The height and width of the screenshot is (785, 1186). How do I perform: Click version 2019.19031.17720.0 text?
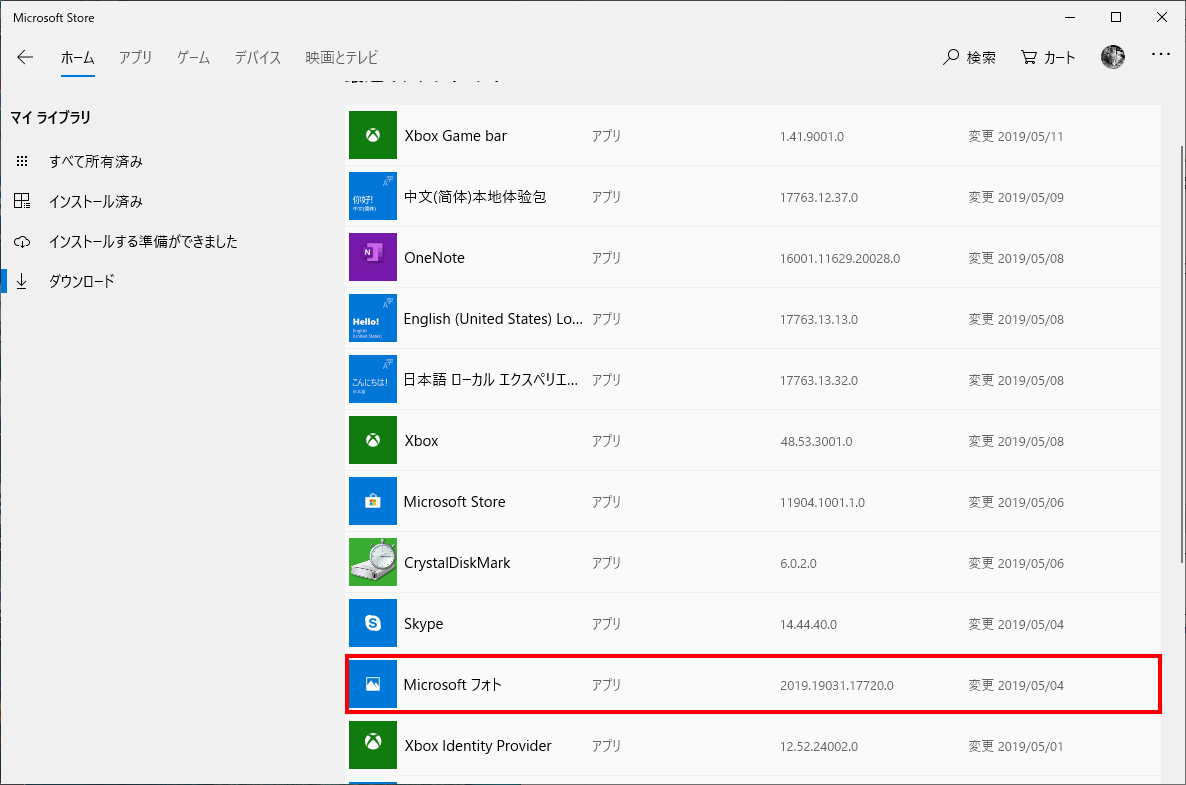[x=837, y=686]
